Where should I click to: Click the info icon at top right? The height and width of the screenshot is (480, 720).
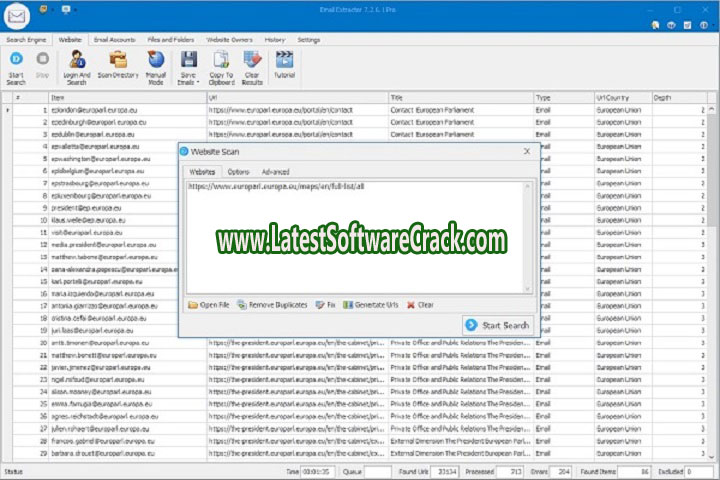coord(704,25)
